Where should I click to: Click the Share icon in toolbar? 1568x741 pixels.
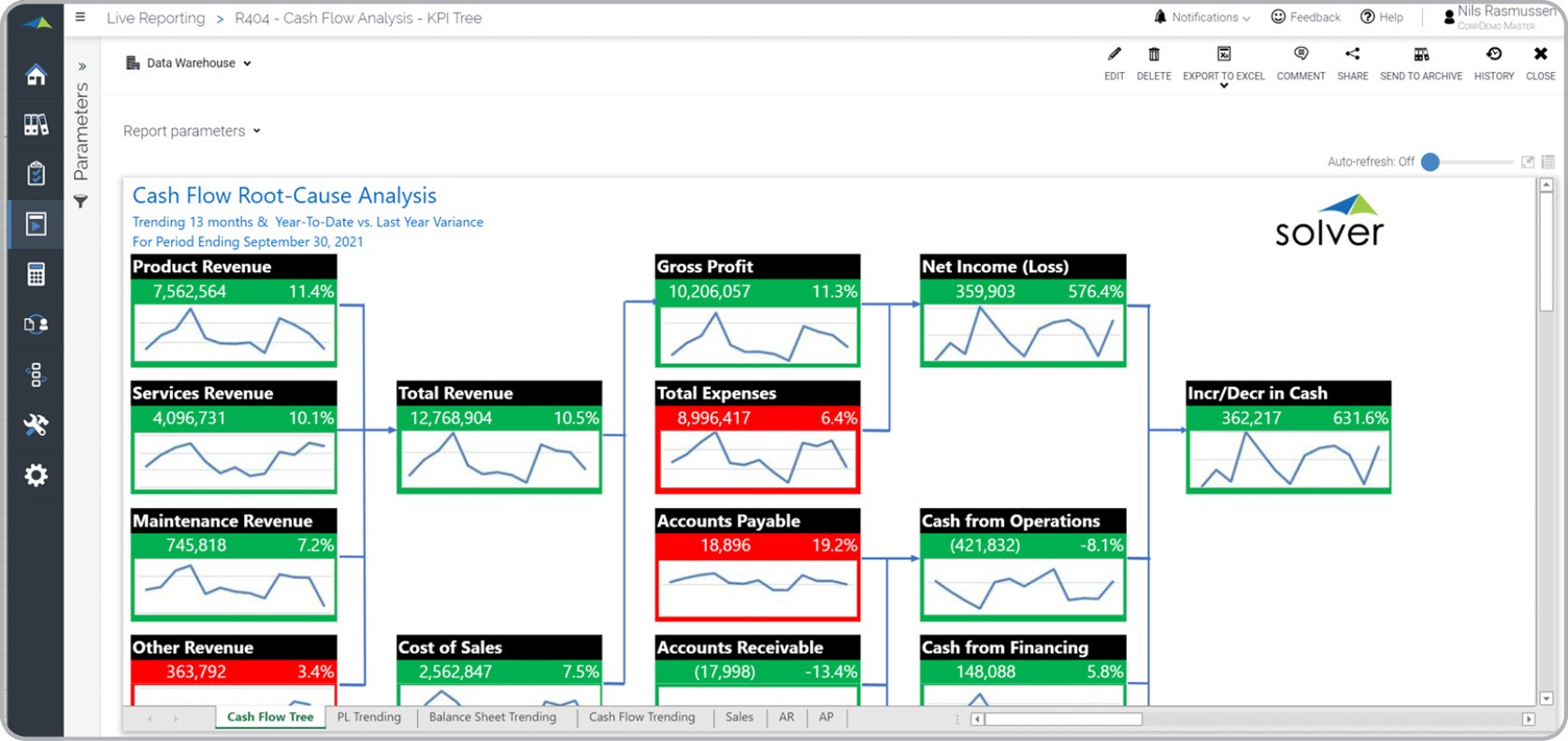coord(1352,54)
